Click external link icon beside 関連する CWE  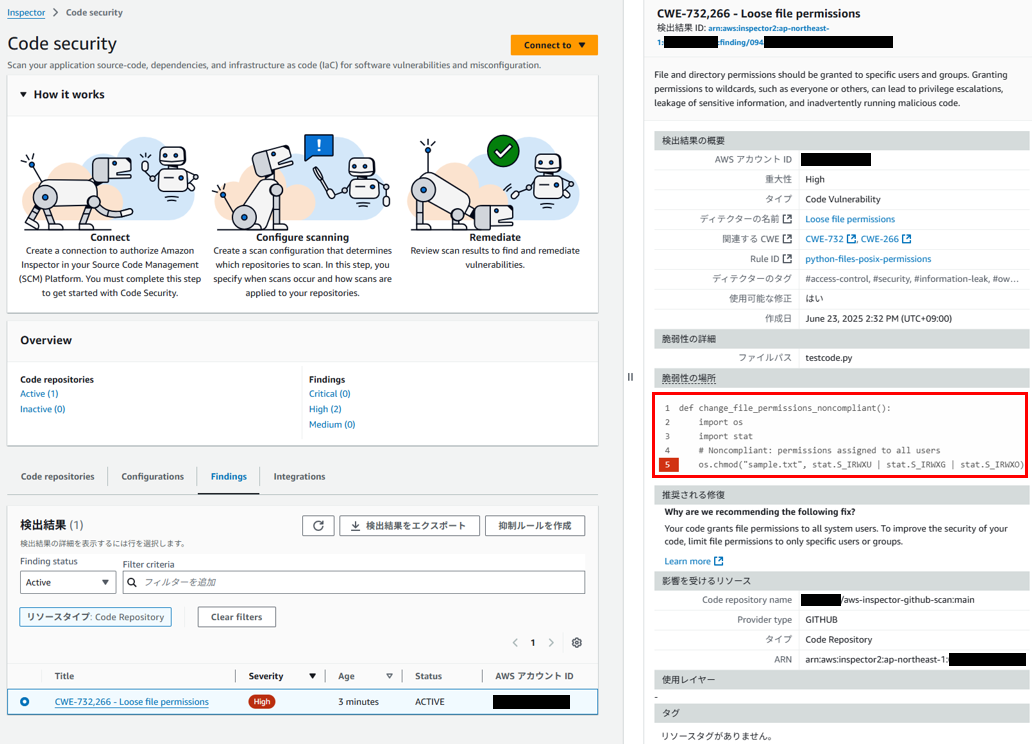tap(787, 238)
